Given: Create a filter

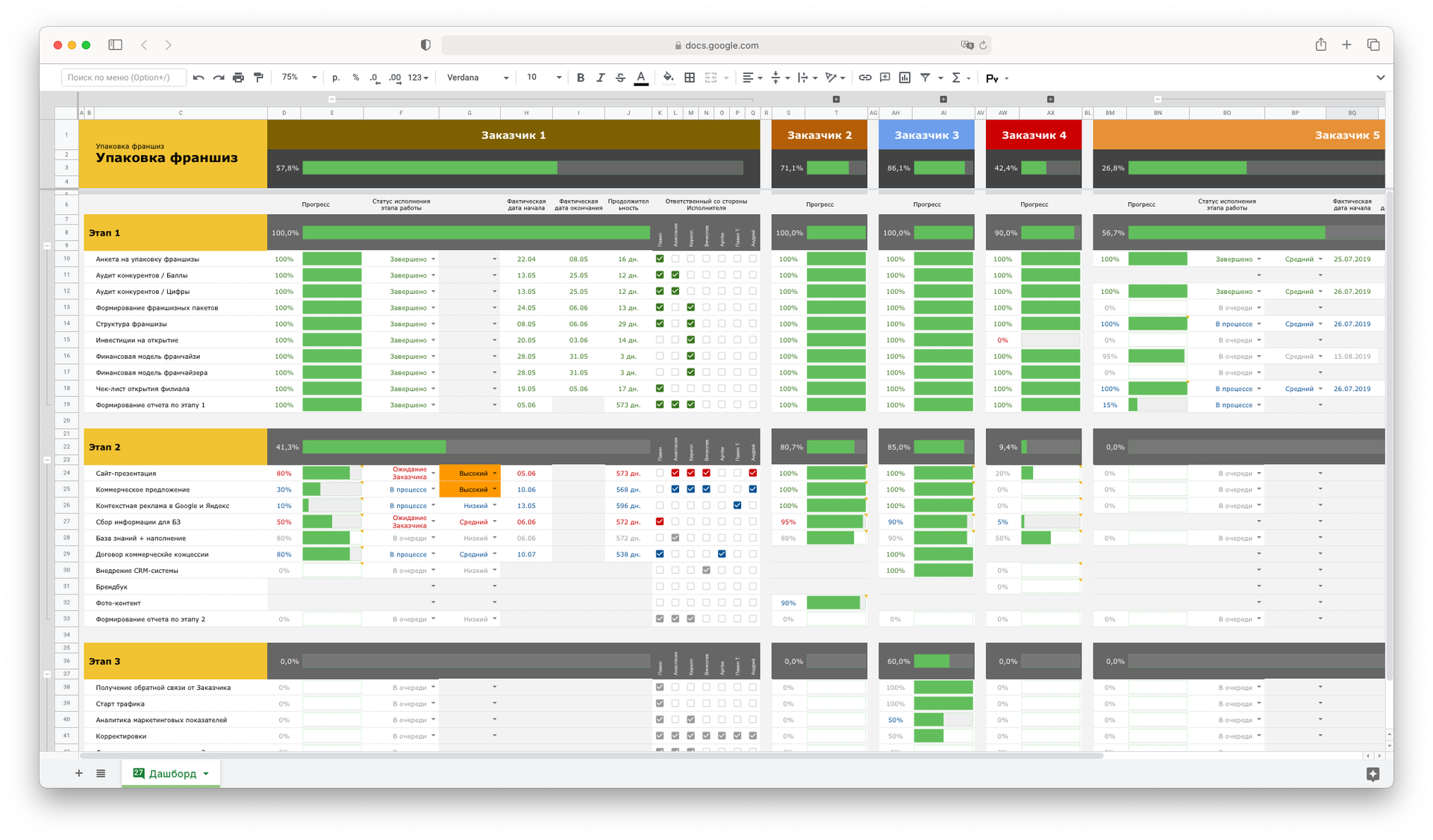Looking at the screenshot, I should coord(925,78).
